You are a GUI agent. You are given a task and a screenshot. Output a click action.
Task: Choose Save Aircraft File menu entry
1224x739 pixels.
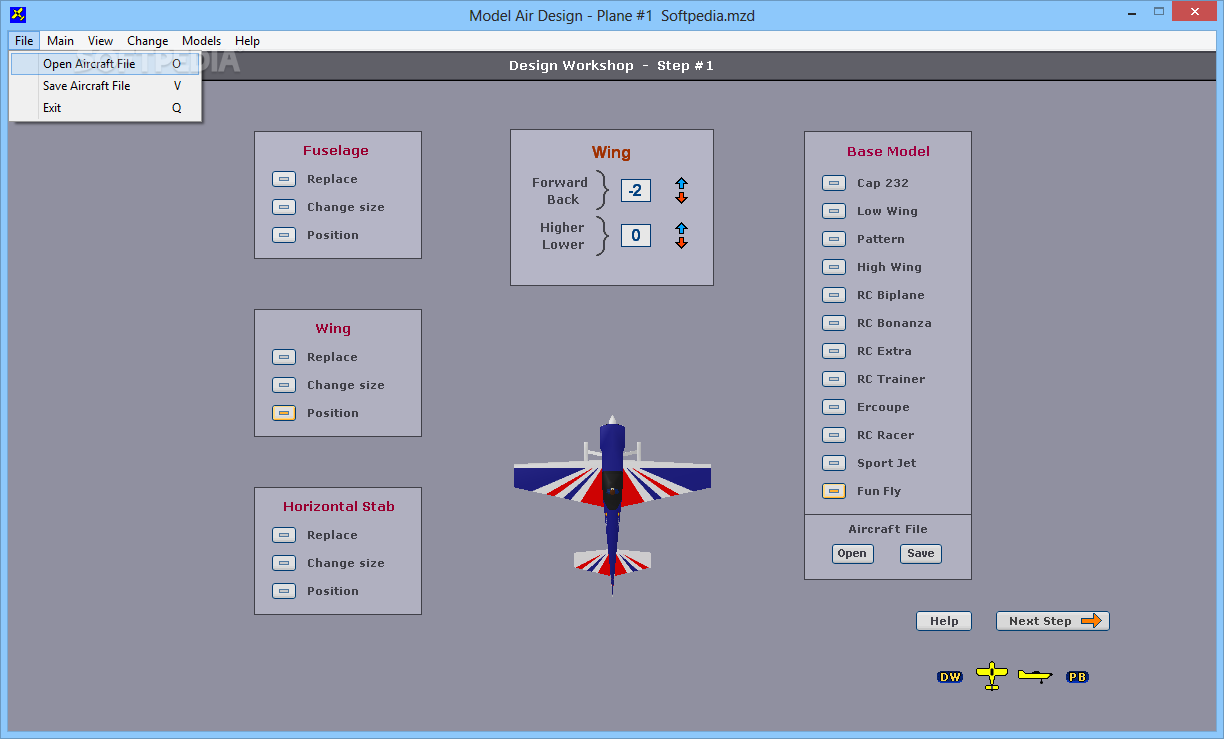pos(105,86)
